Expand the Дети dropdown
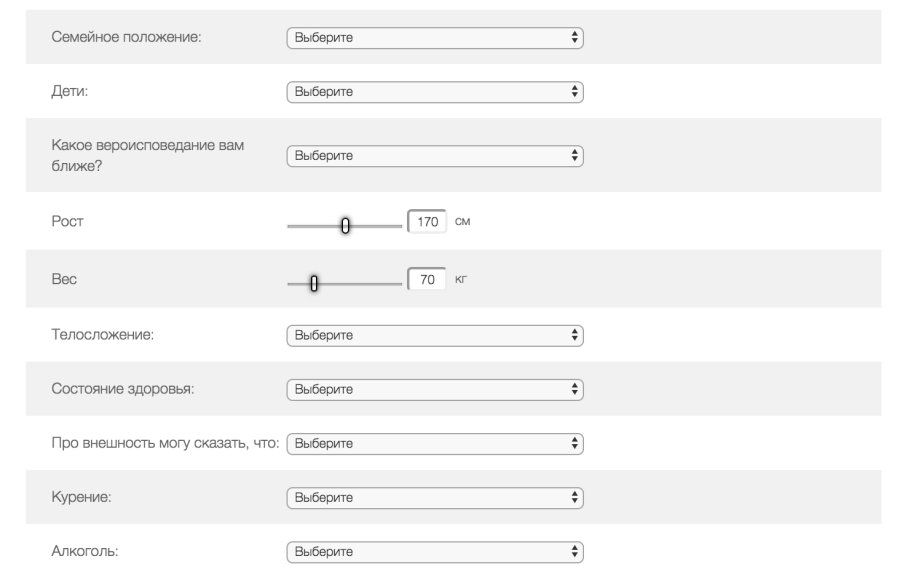Viewport: 900px width, 580px height. click(x=434, y=91)
